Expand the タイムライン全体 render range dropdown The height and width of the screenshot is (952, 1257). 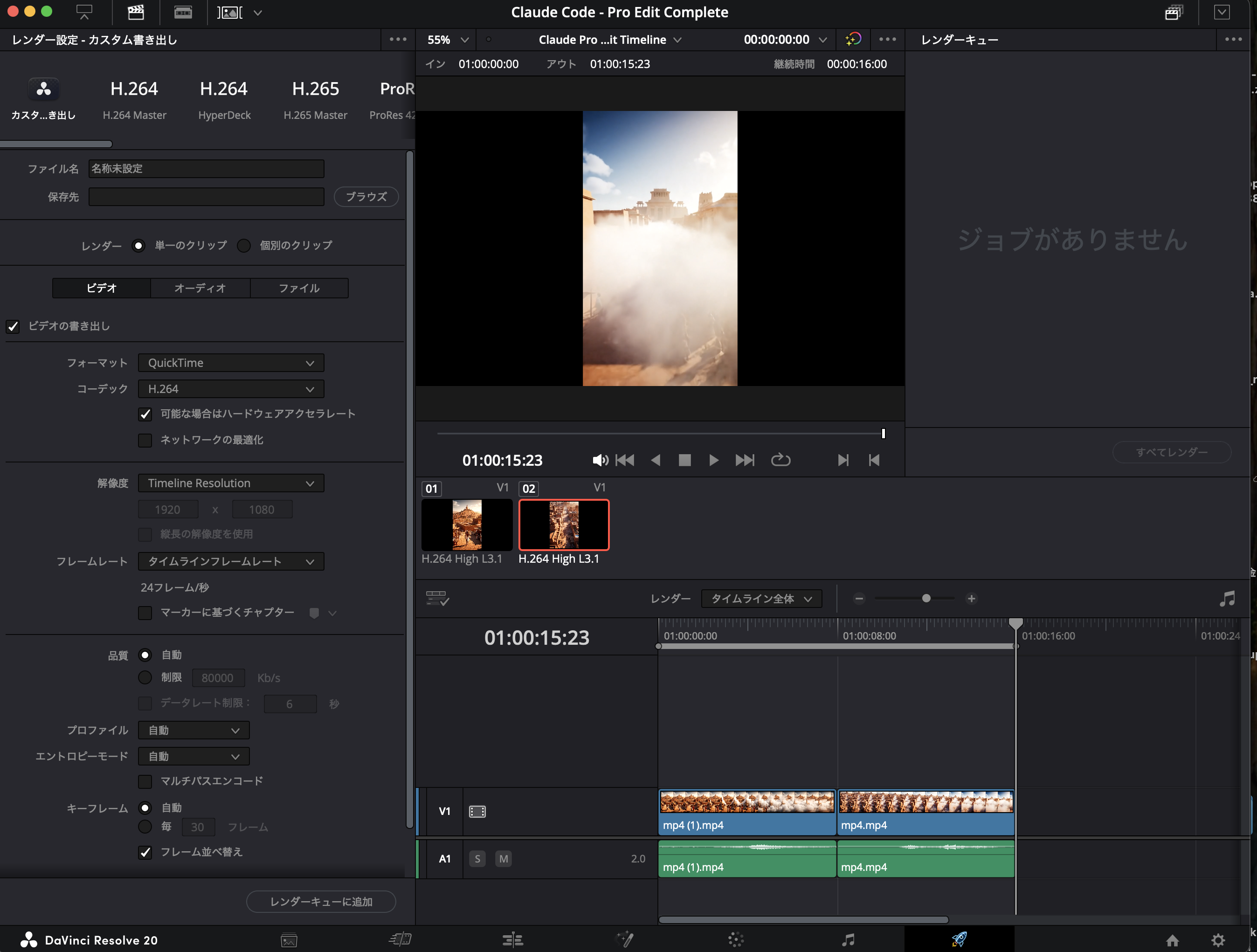pos(761,599)
